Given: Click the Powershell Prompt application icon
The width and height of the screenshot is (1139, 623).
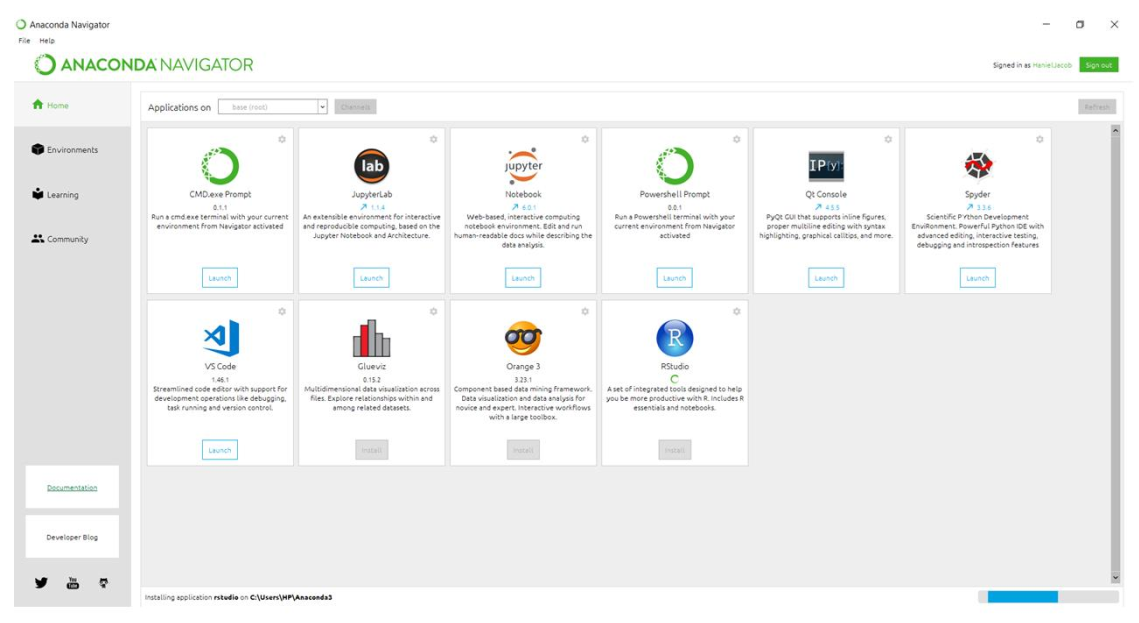Looking at the screenshot, I should (675, 166).
